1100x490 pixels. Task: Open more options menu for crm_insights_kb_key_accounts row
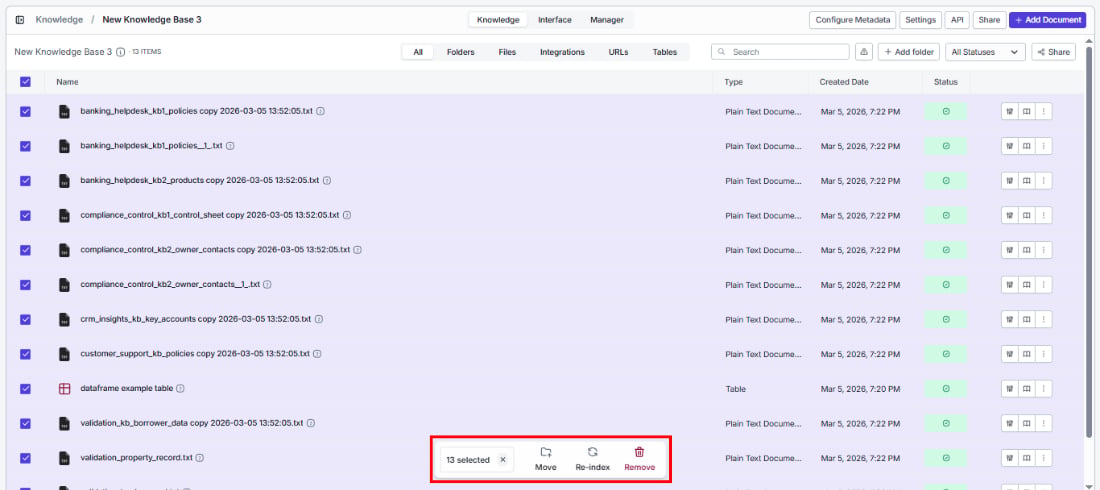click(1044, 319)
